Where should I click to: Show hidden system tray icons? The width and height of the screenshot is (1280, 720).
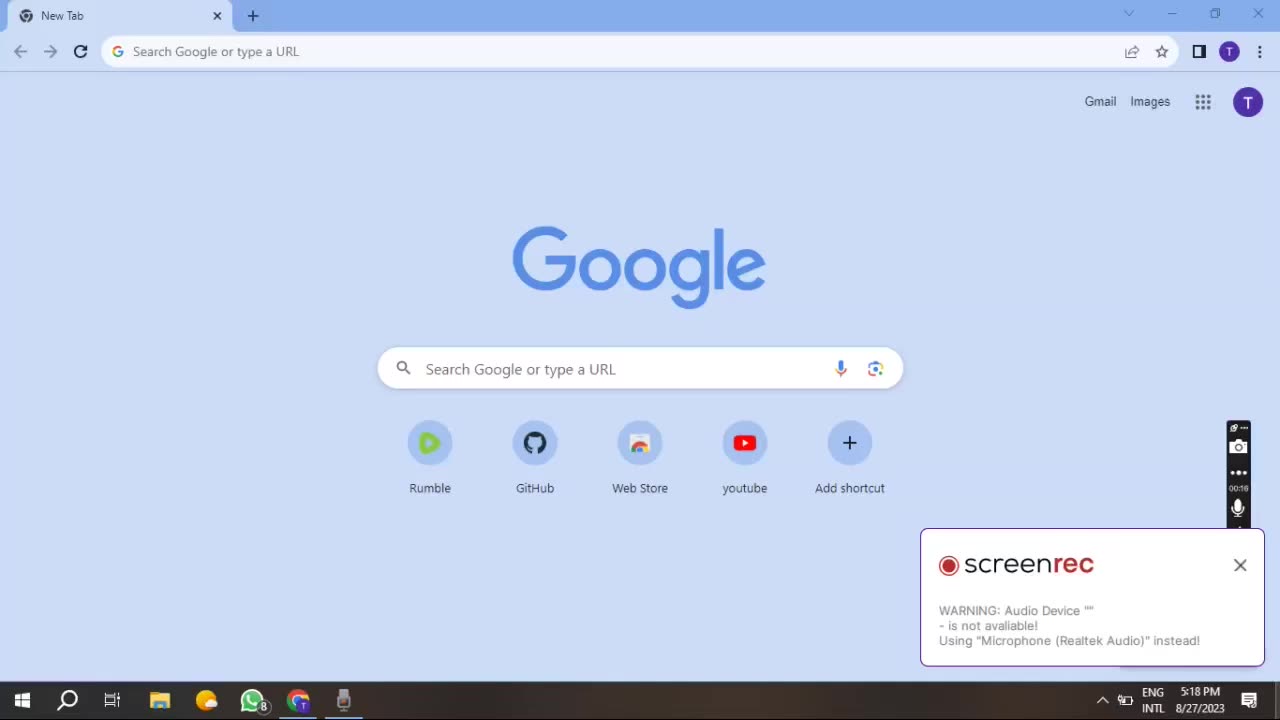tap(1103, 701)
